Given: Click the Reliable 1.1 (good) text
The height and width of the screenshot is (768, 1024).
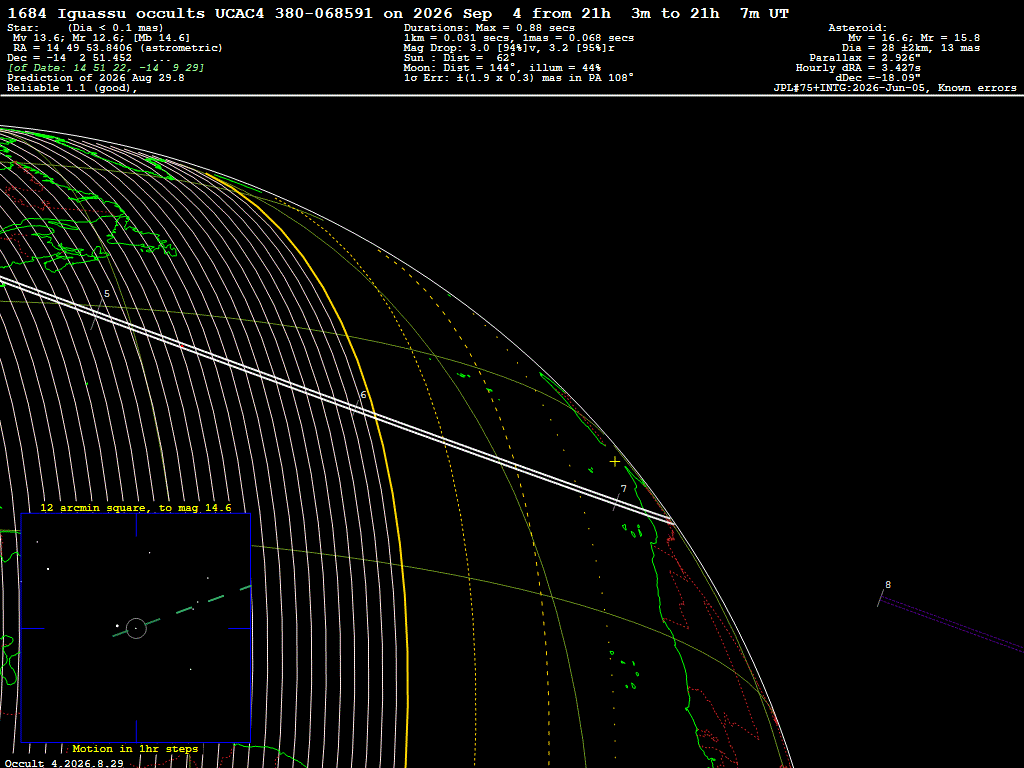Looking at the screenshot, I should click(x=72, y=88).
